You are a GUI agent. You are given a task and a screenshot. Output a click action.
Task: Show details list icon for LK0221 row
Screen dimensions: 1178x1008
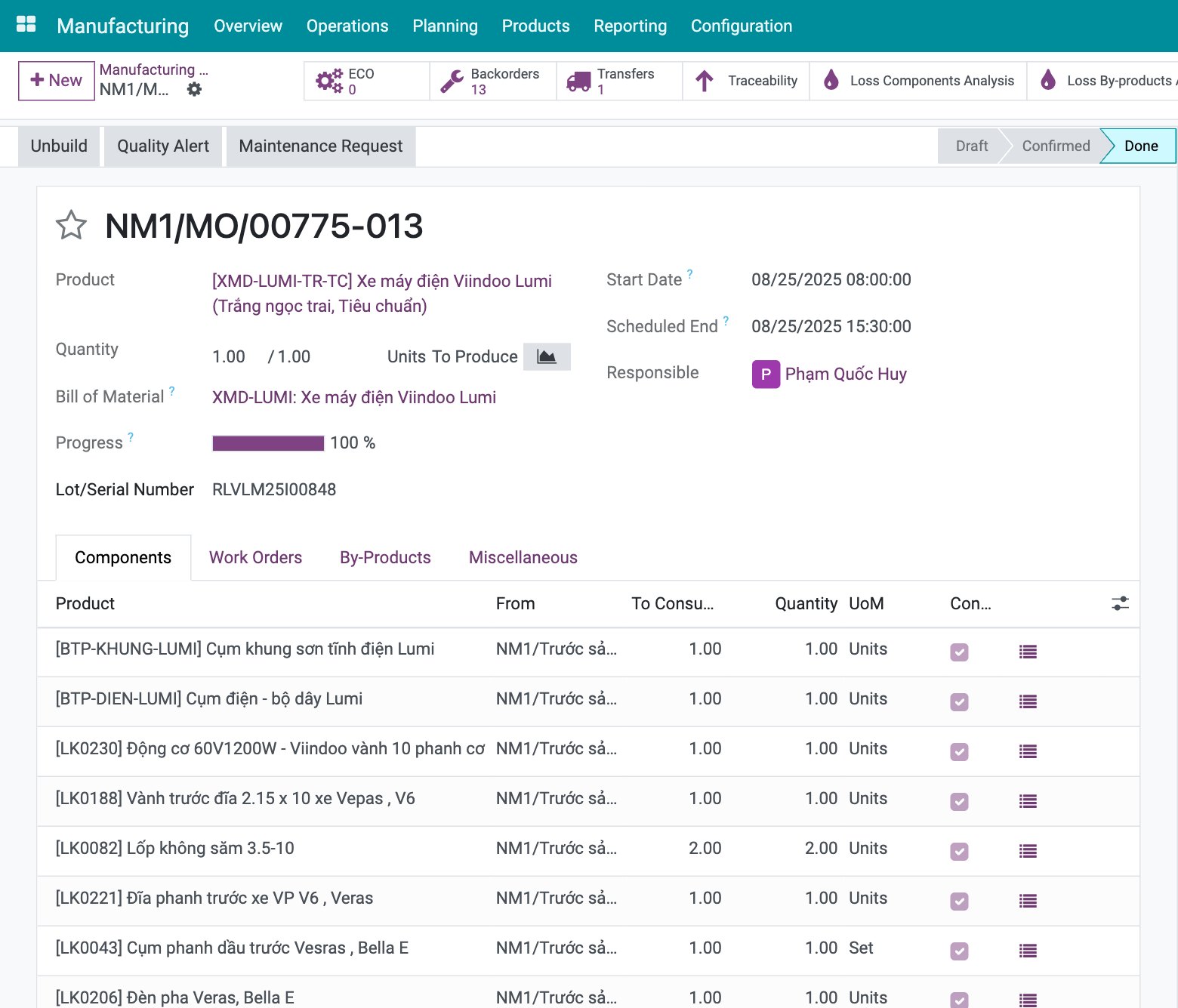point(1028,901)
